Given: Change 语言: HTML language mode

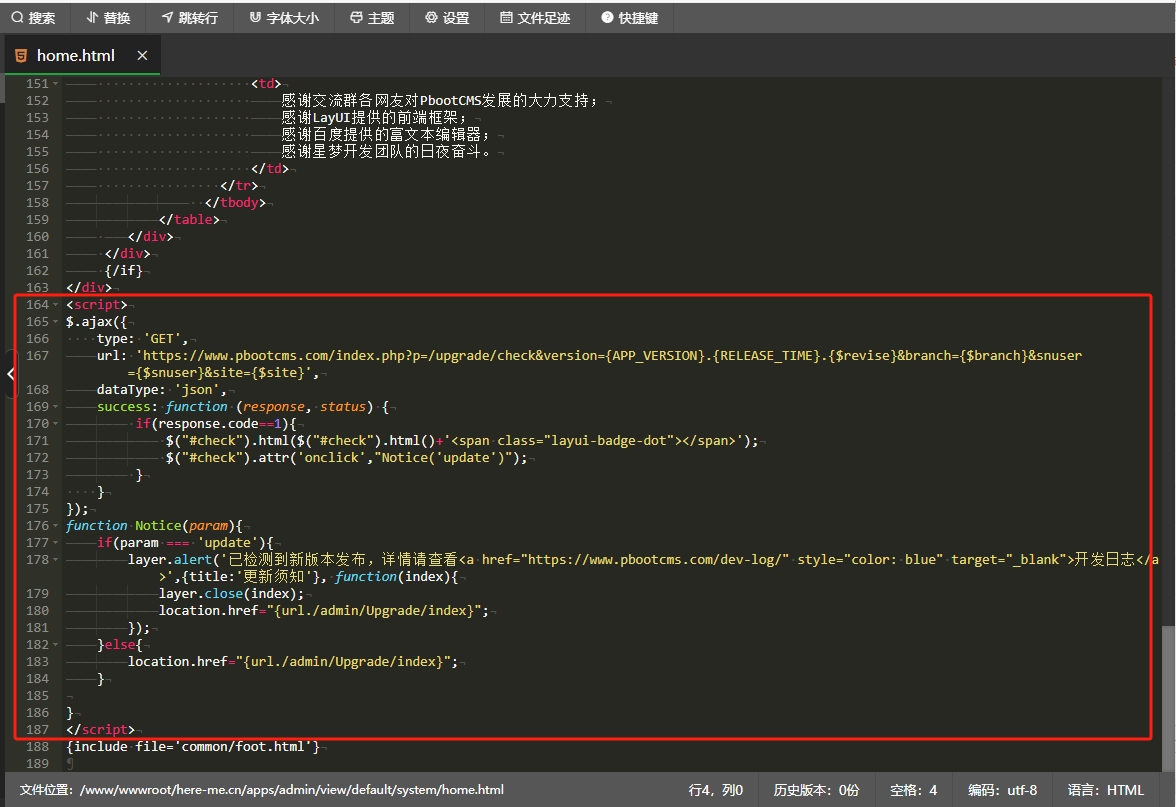Looking at the screenshot, I should 1106,790.
